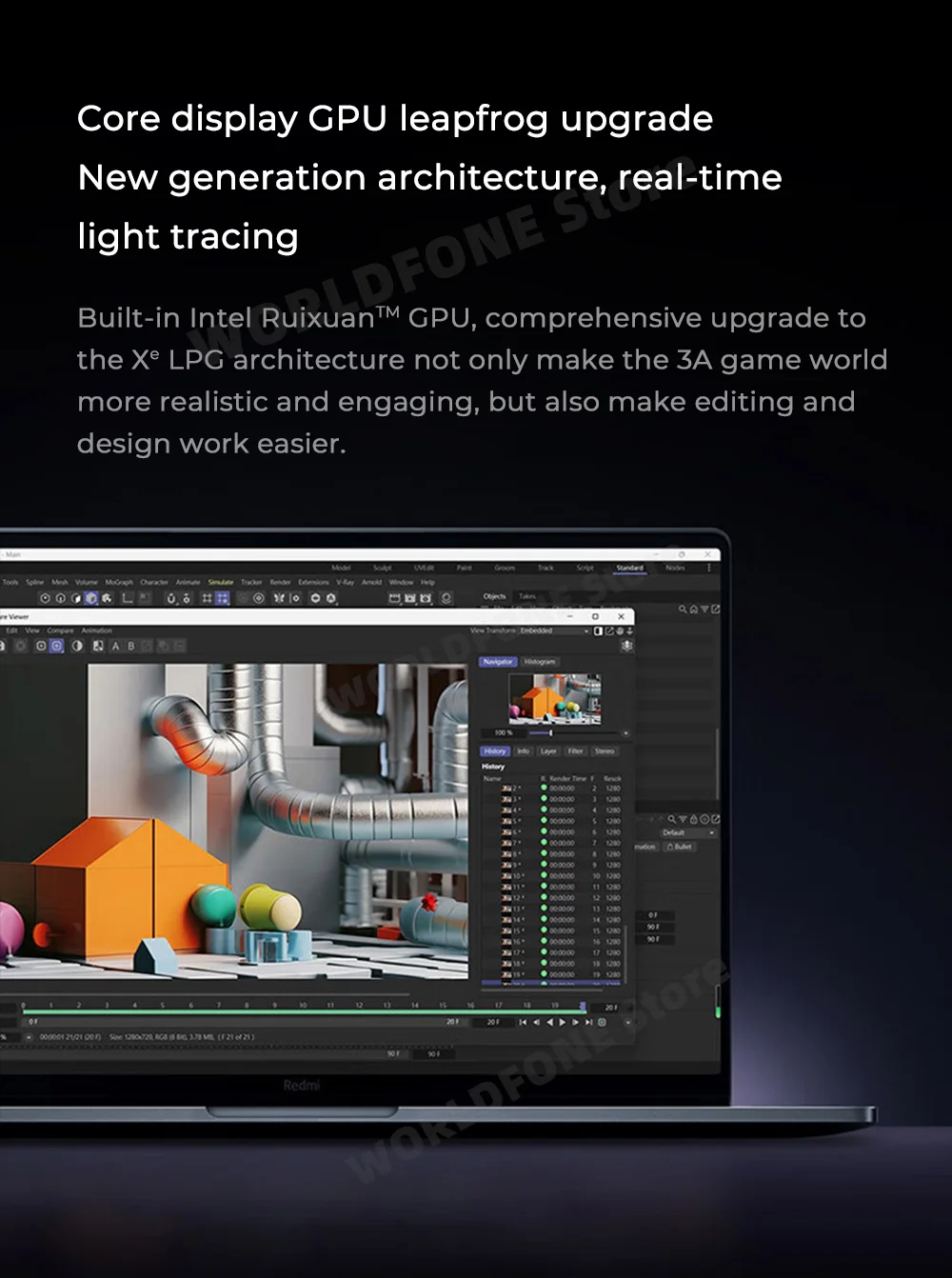Click the layout options kebab icon

(x=709, y=568)
